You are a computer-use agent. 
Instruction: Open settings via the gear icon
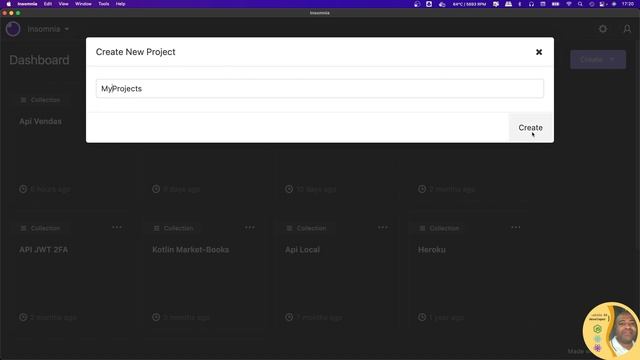(x=602, y=29)
